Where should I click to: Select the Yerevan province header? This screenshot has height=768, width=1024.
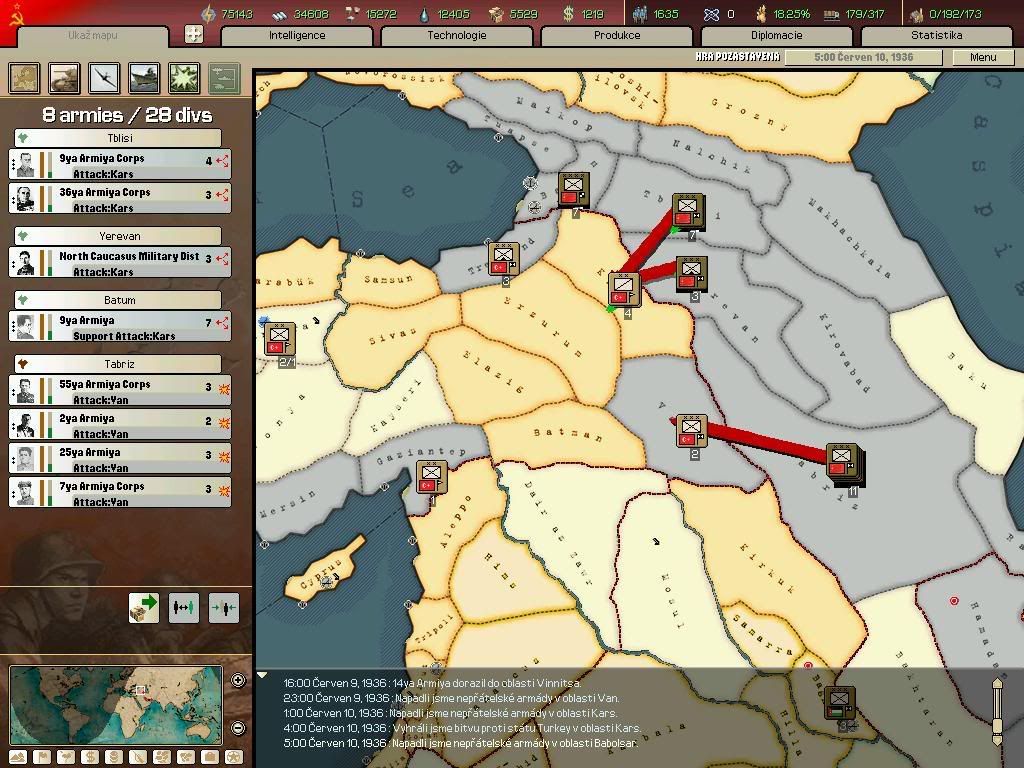click(118, 236)
